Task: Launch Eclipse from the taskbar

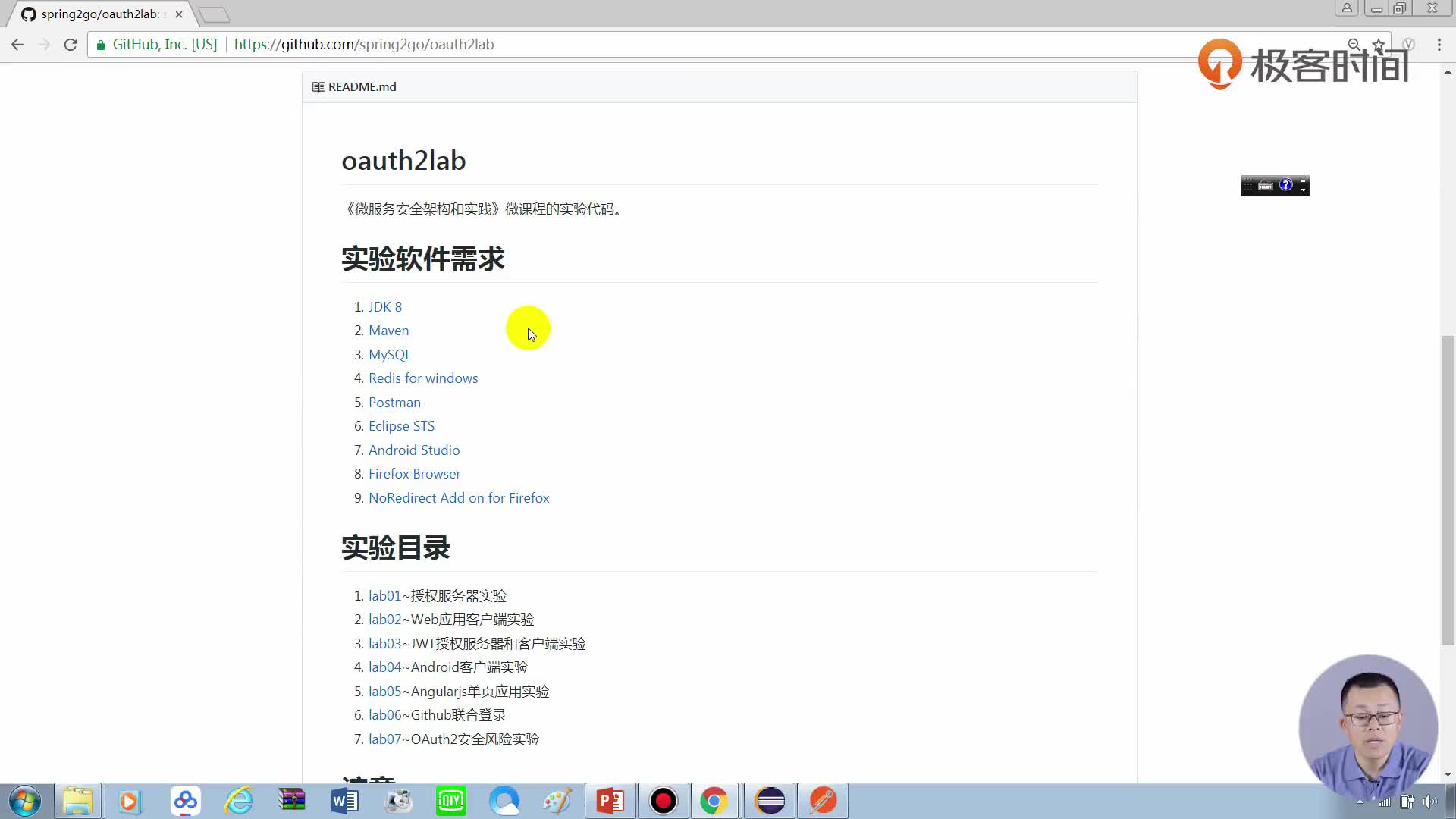Action: click(770, 801)
